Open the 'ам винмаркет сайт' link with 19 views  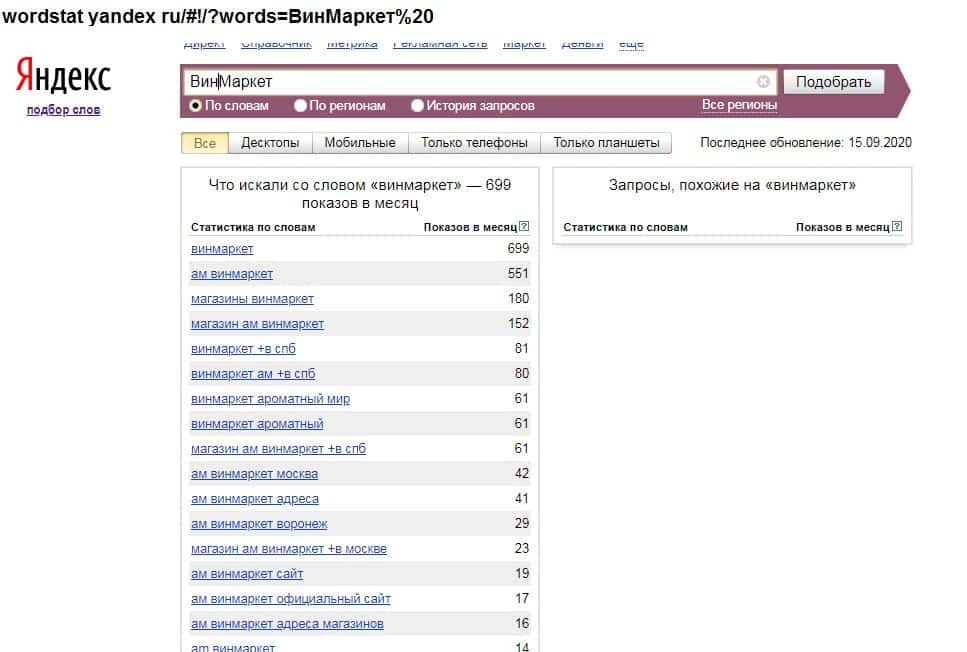pyautogui.click(x=247, y=574)
